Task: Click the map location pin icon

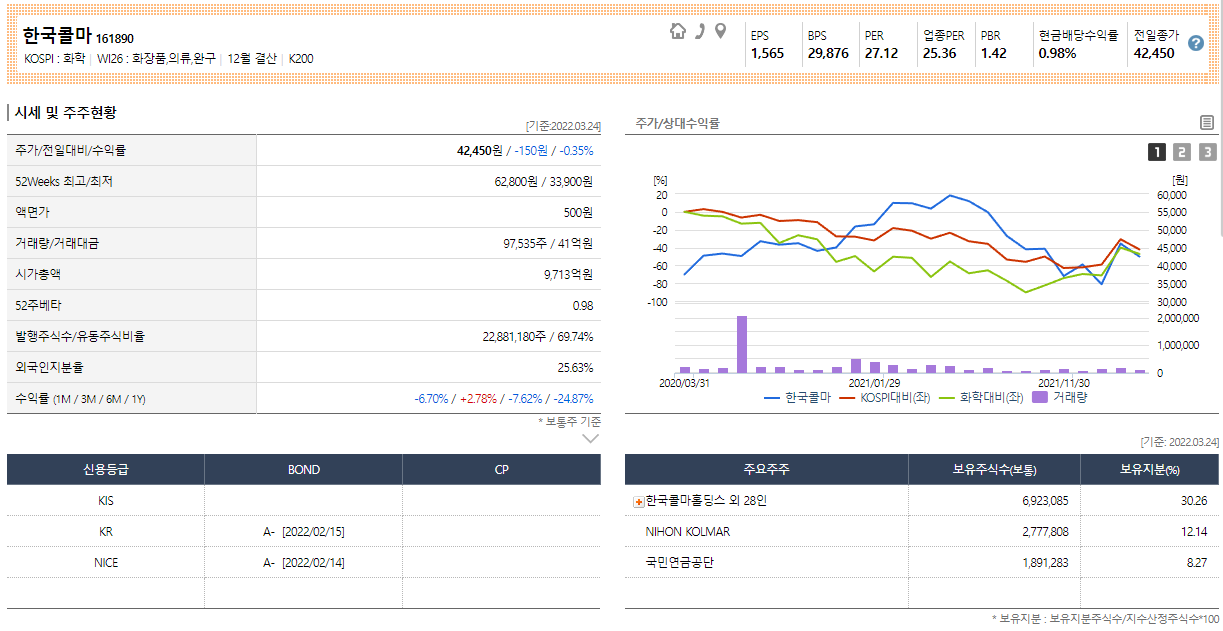Action: tap(720, 31)
